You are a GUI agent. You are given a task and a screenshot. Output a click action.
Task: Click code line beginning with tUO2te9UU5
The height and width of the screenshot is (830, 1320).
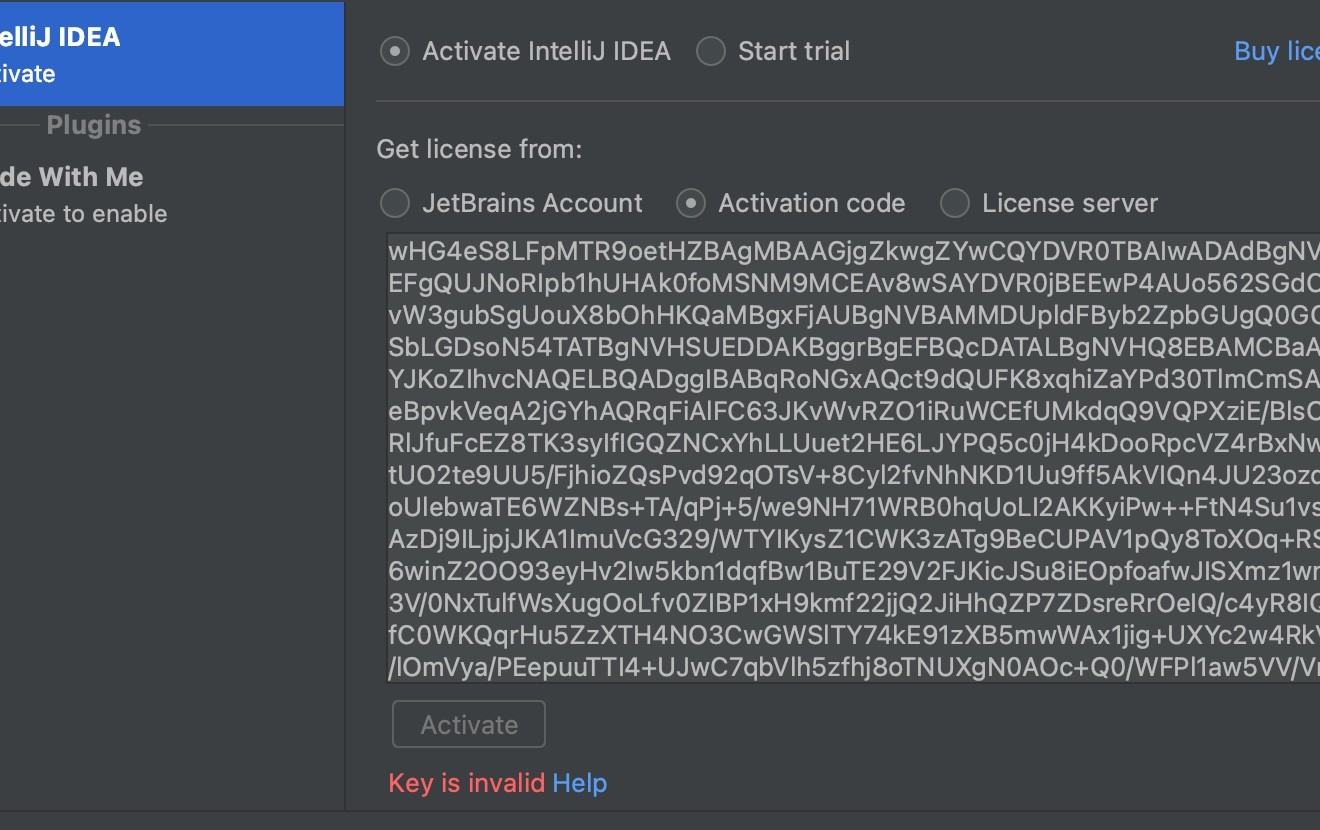click(x=854, y=474)
